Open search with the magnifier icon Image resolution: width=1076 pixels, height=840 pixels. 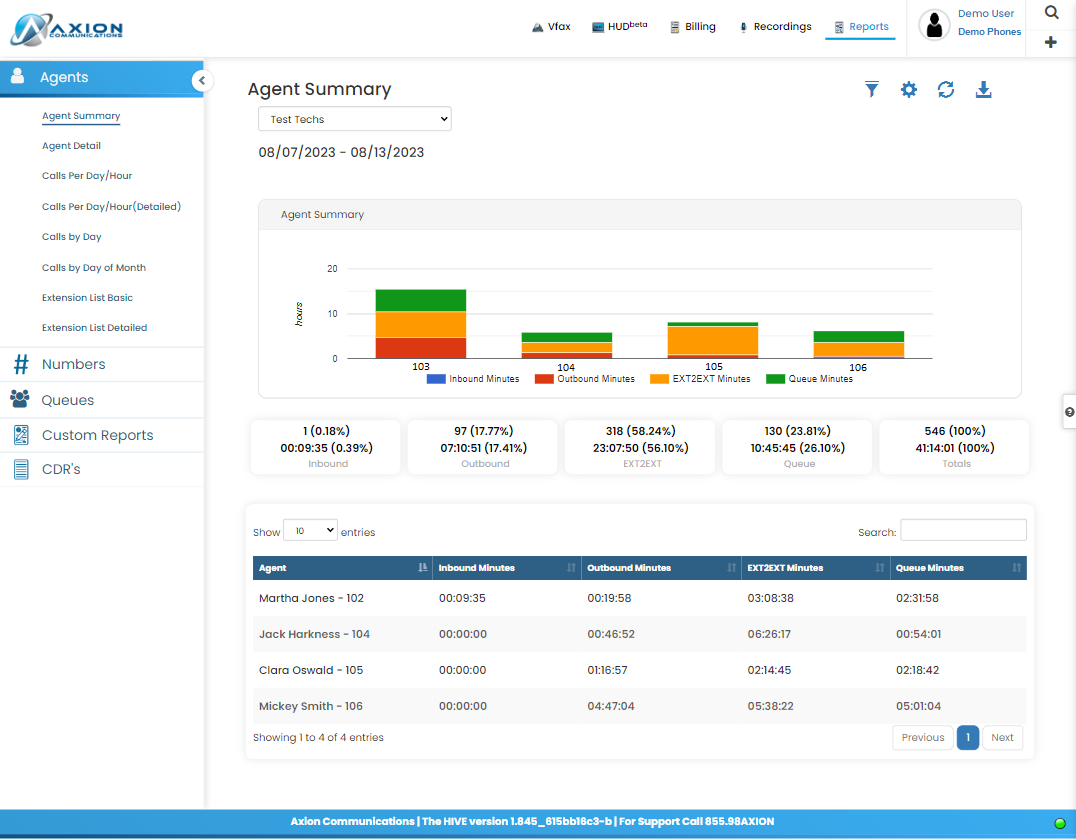(x=1051, y=12)
